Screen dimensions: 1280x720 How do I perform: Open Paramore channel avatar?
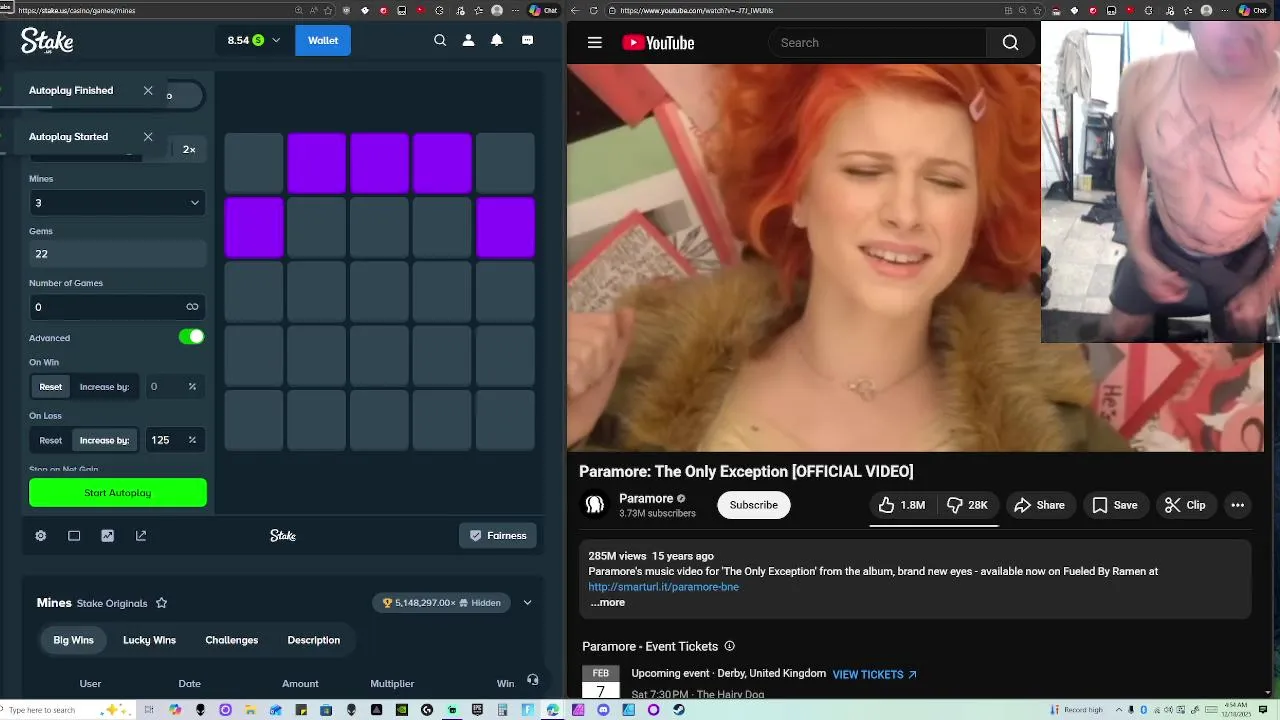click(595, 505)
